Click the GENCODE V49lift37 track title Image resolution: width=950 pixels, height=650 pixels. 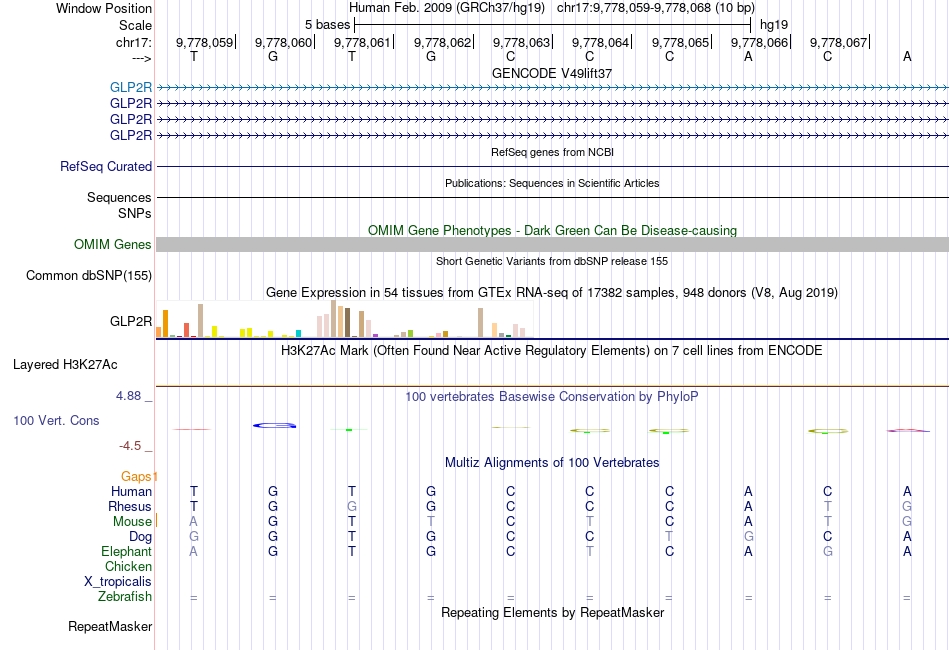point(552,73)
